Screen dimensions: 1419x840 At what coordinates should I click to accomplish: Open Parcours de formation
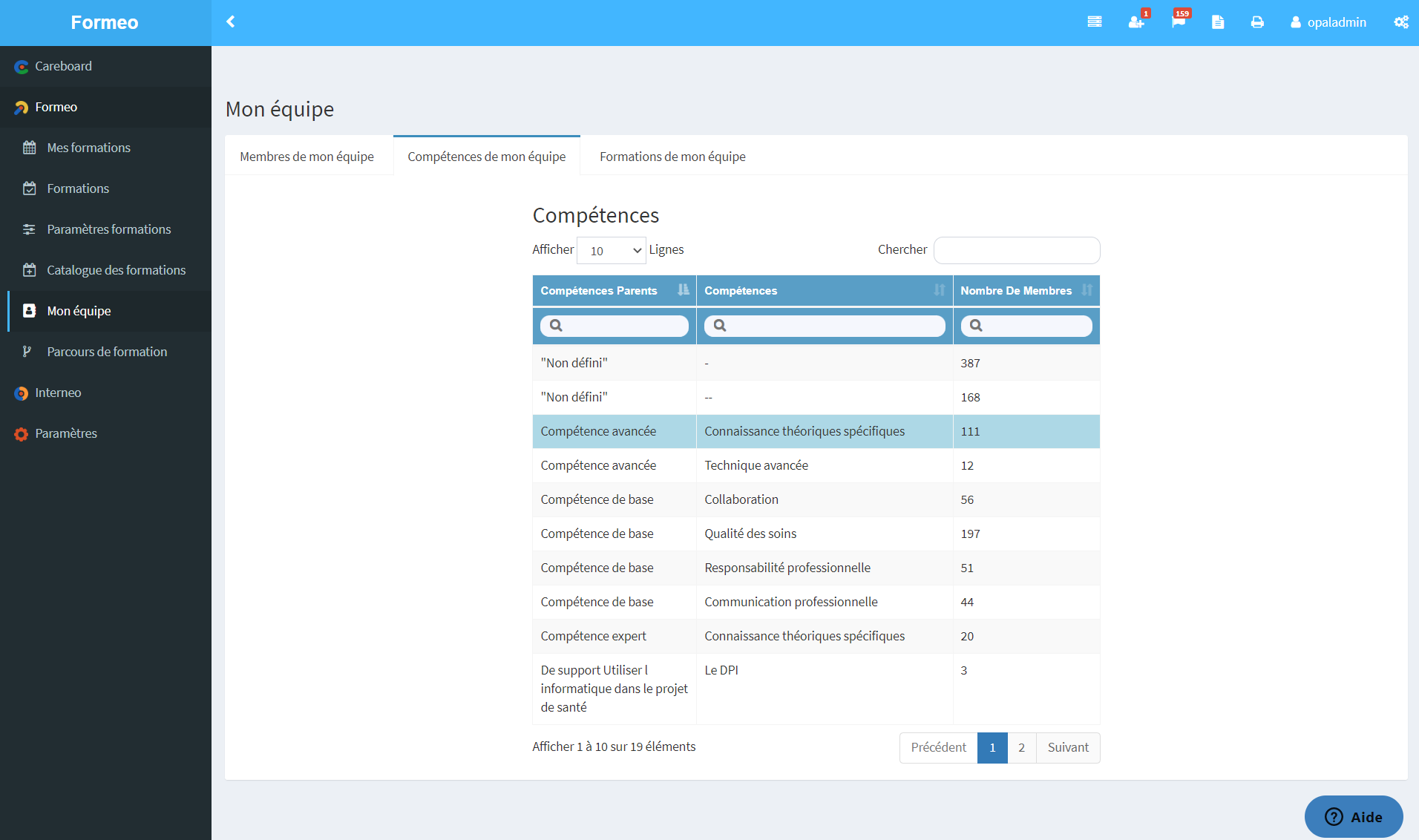pos(105,352)
